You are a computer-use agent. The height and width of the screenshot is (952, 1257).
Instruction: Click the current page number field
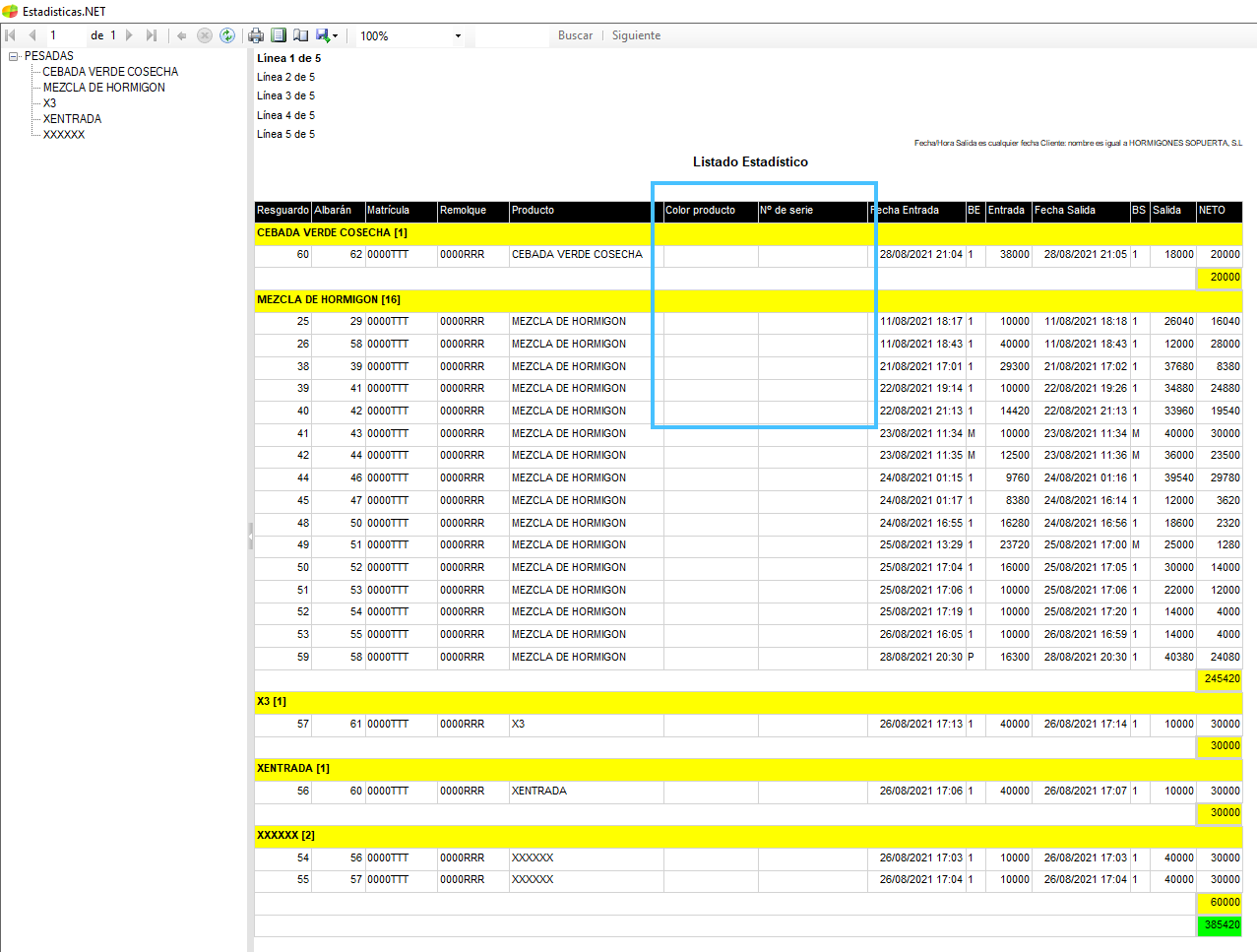point(65,35)
